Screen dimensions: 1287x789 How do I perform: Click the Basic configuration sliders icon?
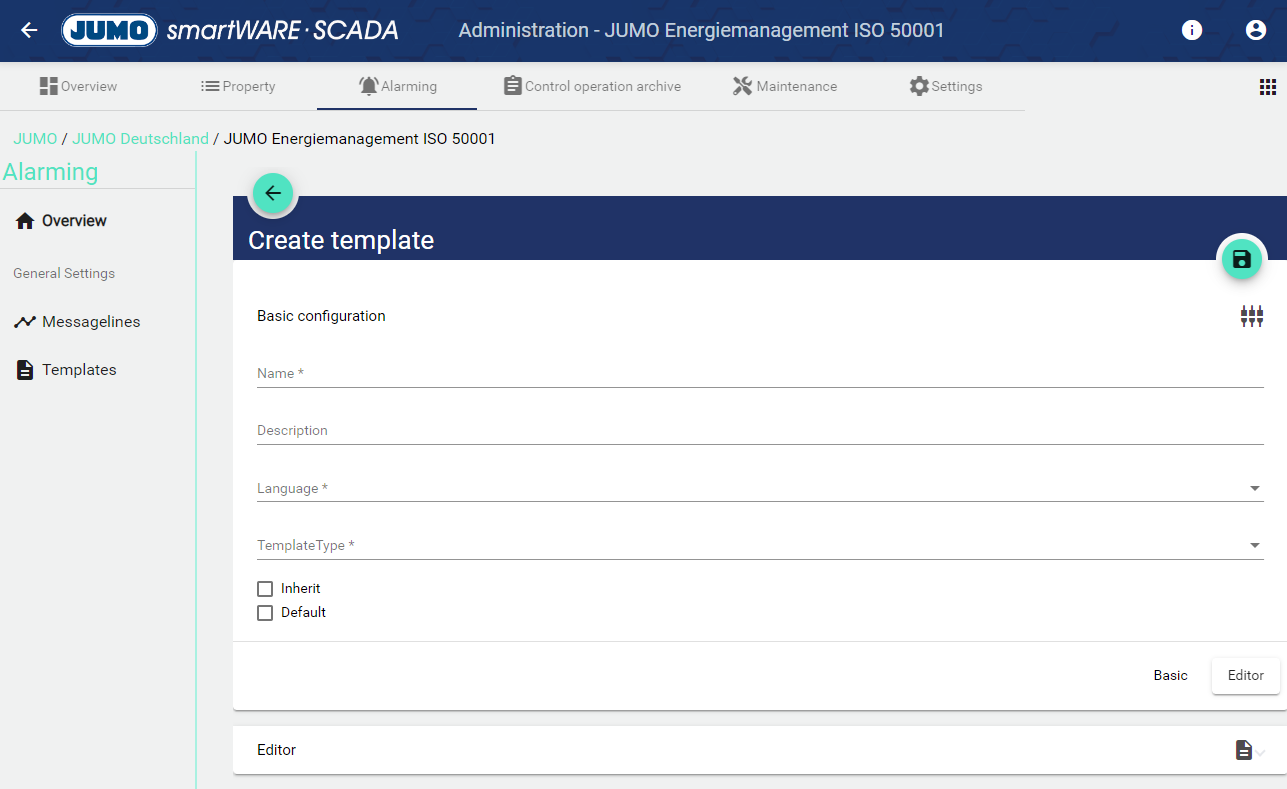coord(1251,316)
